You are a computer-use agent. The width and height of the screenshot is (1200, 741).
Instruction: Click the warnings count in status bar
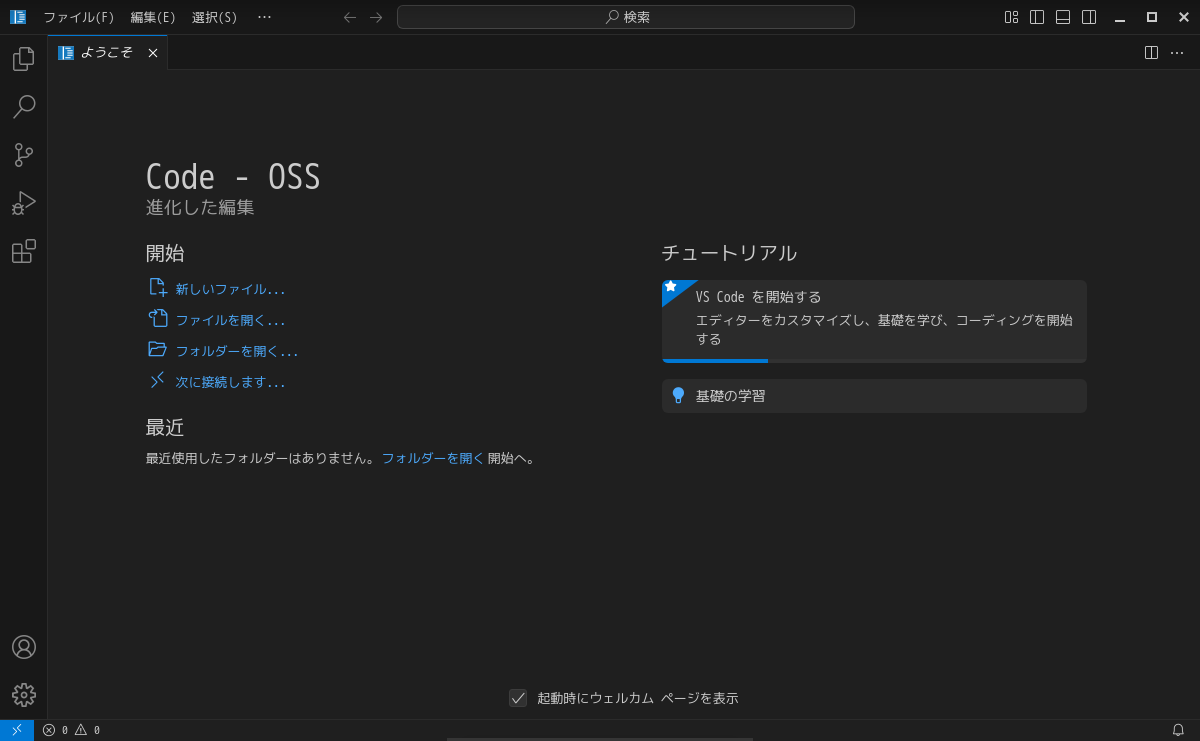click(87, 730)
